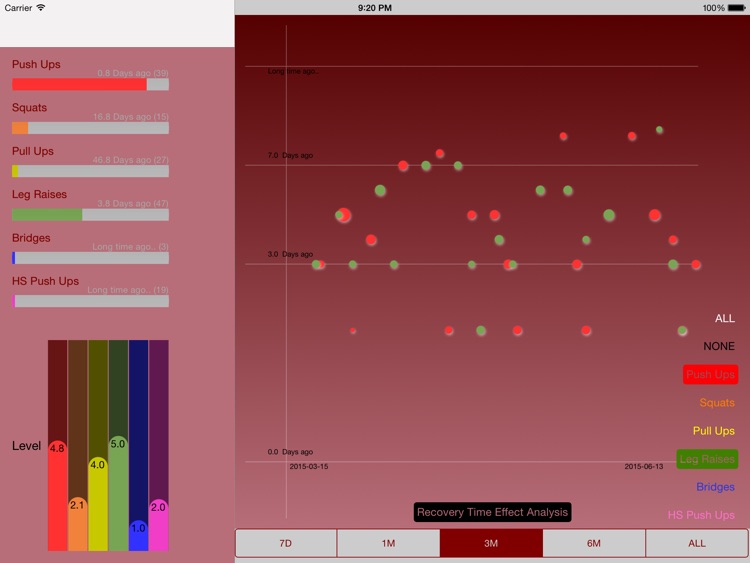
Task: Tap the Wi-Fi icon in status bar
Action: (x=41, y=8)
